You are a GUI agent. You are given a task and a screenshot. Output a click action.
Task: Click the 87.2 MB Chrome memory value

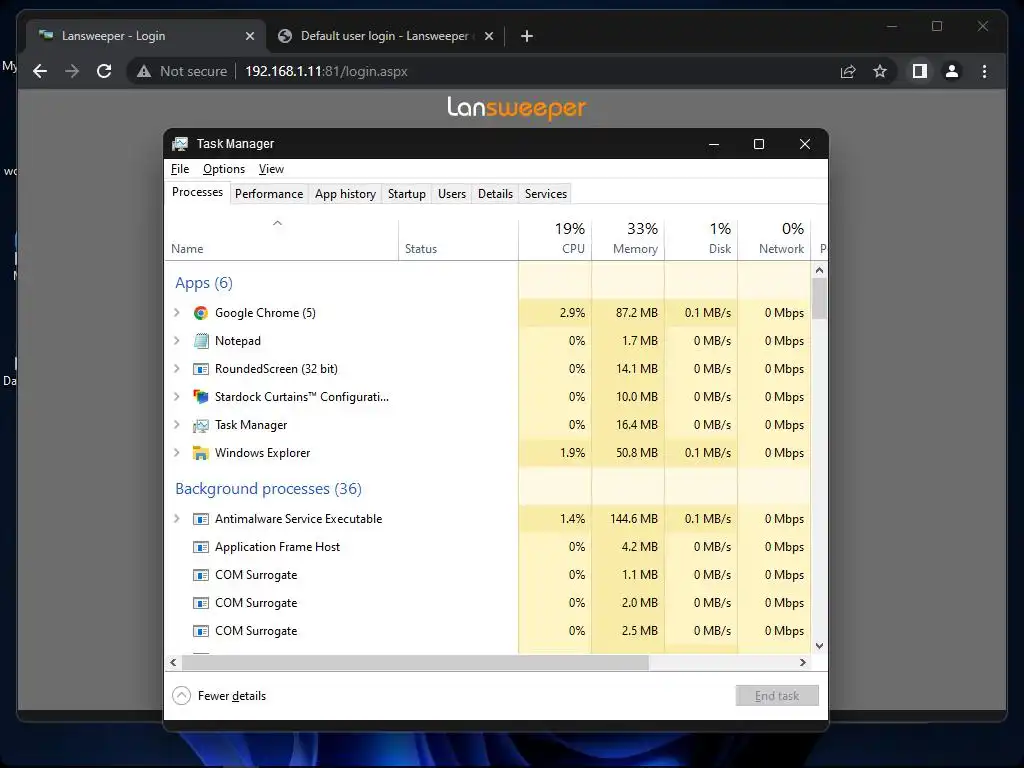[637, 313]
